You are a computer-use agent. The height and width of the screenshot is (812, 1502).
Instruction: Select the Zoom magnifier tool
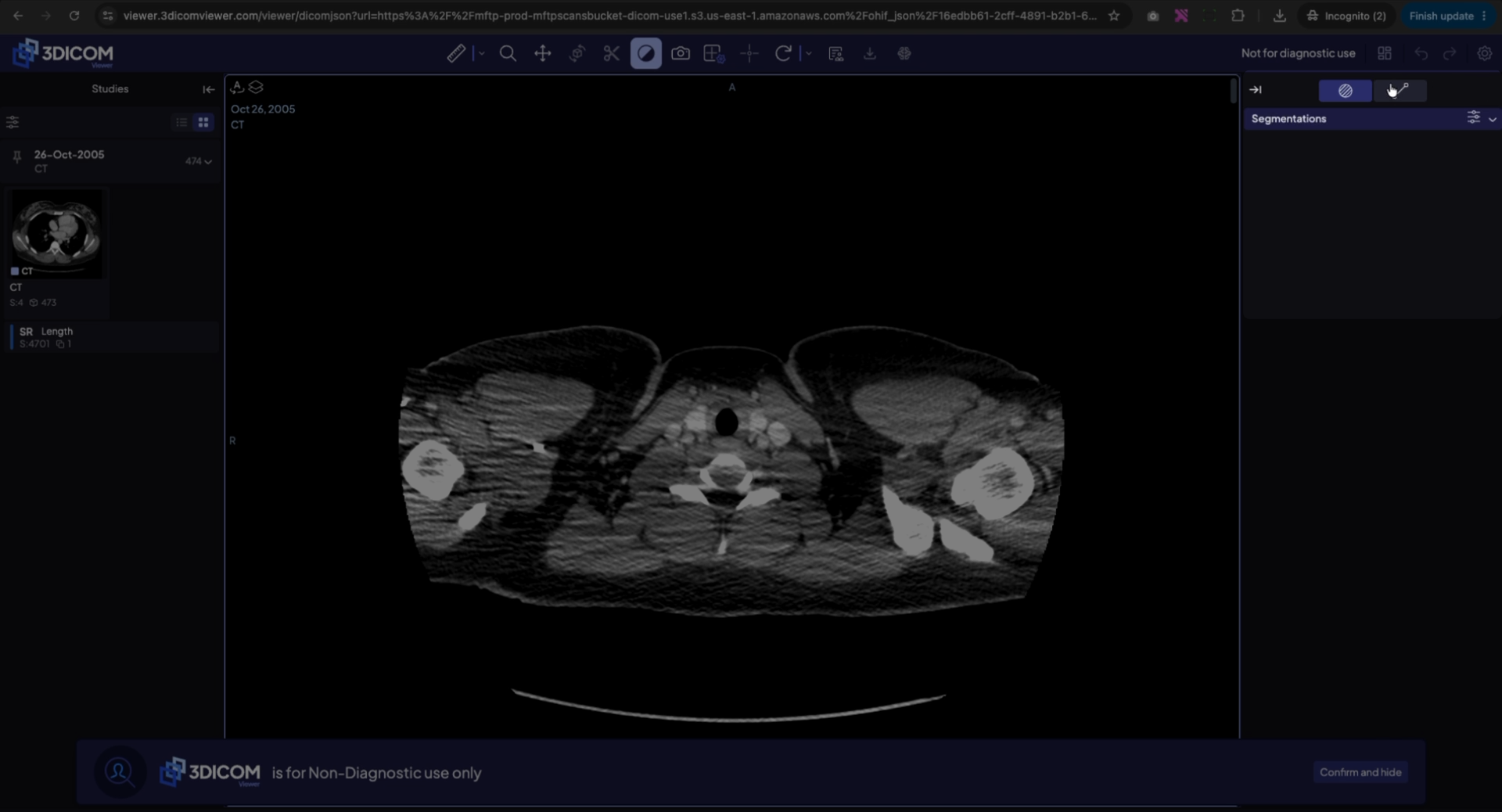click(508, 53)
